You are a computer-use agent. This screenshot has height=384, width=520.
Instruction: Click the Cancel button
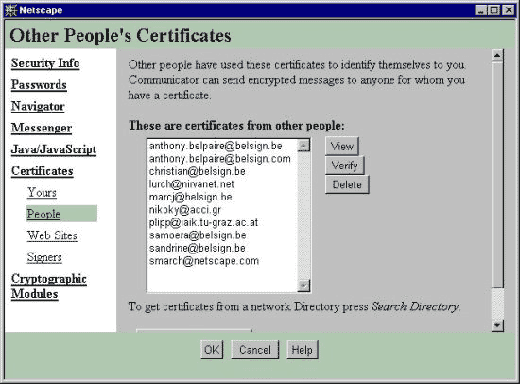[255, 350]
